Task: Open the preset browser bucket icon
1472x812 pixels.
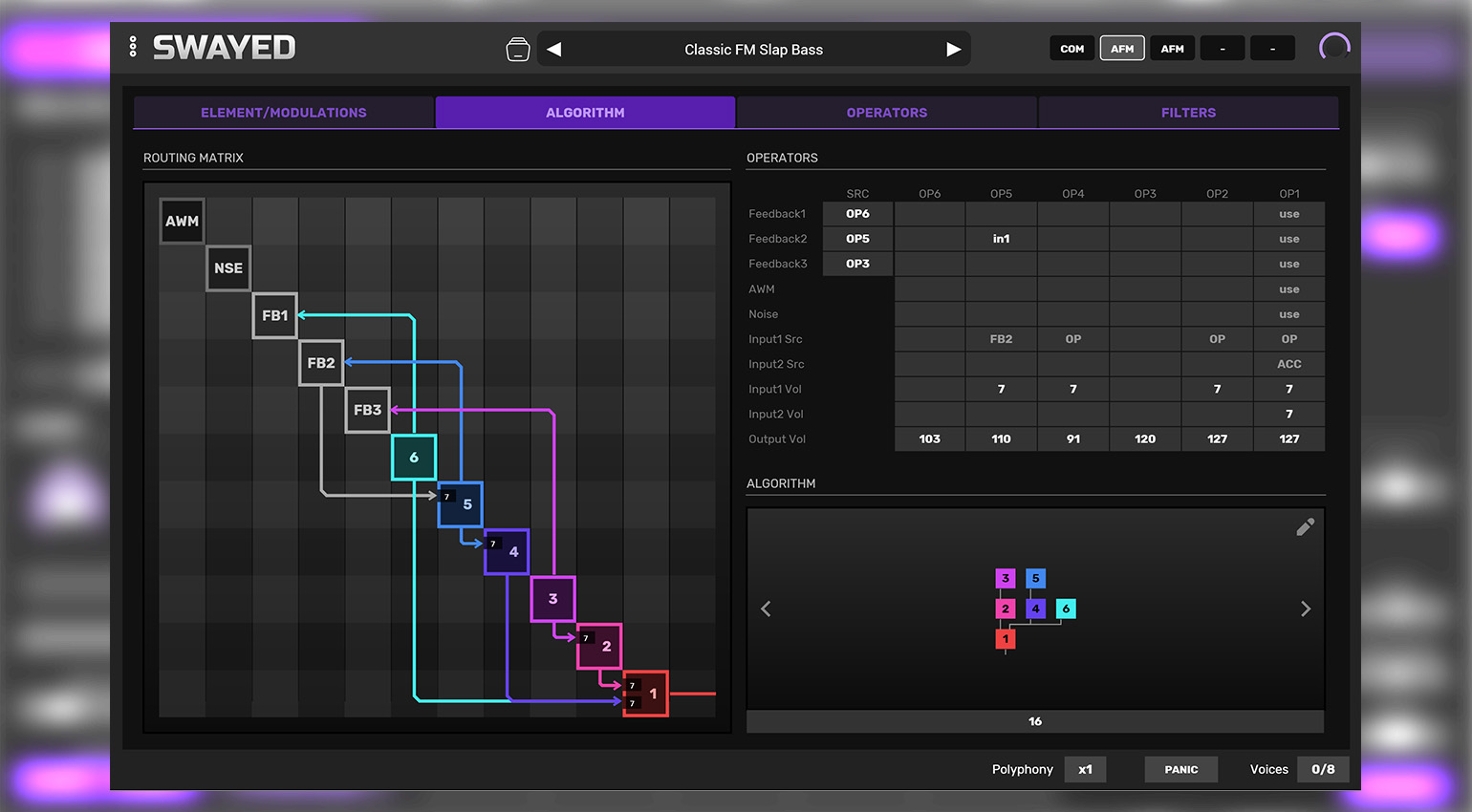Action: pyautogui.click(x=517, y=50)
